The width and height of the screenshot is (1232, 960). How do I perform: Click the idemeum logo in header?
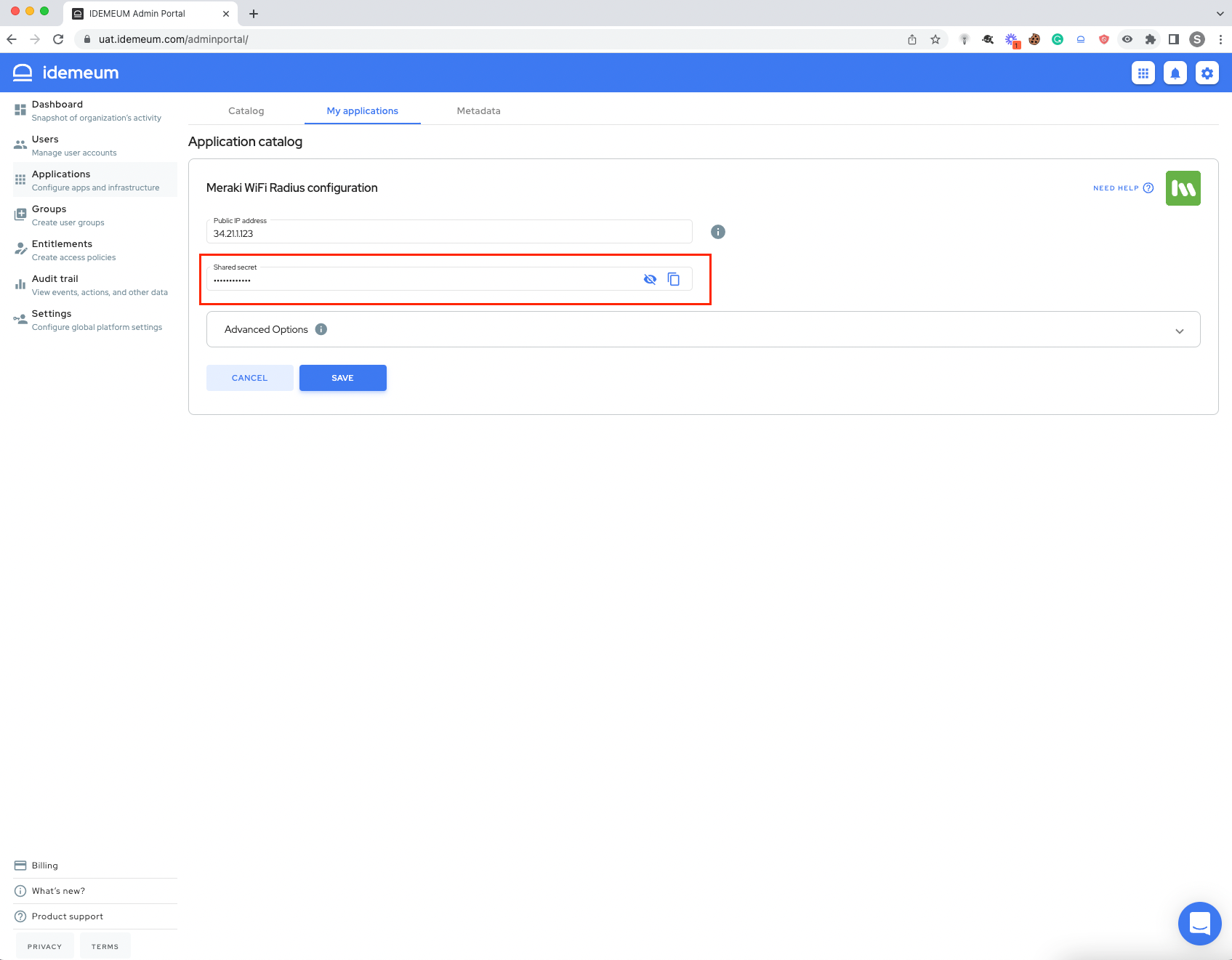click(66, 73)
